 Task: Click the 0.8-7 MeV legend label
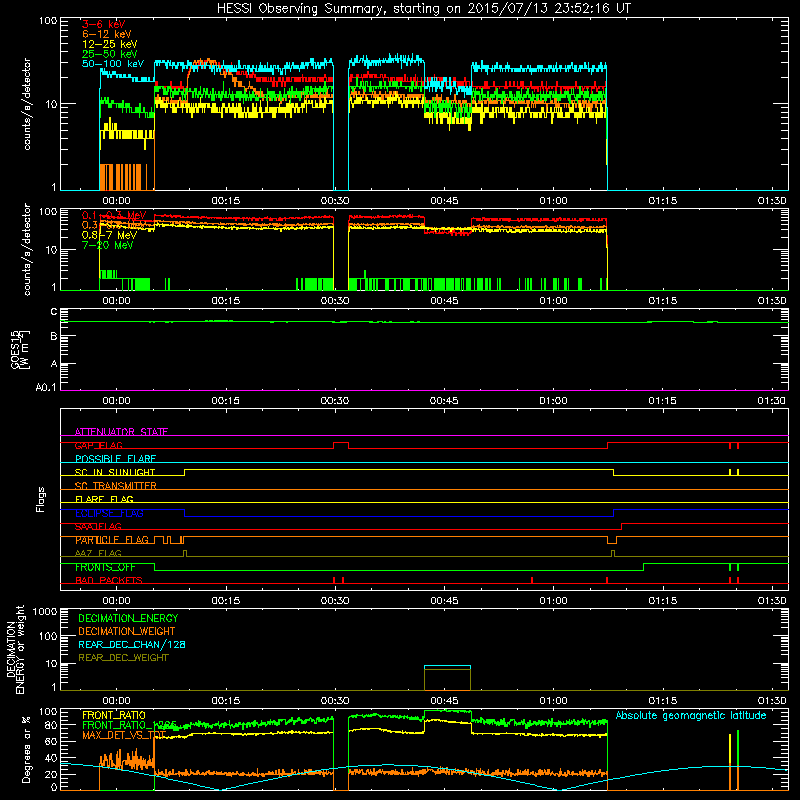point(109,235)
